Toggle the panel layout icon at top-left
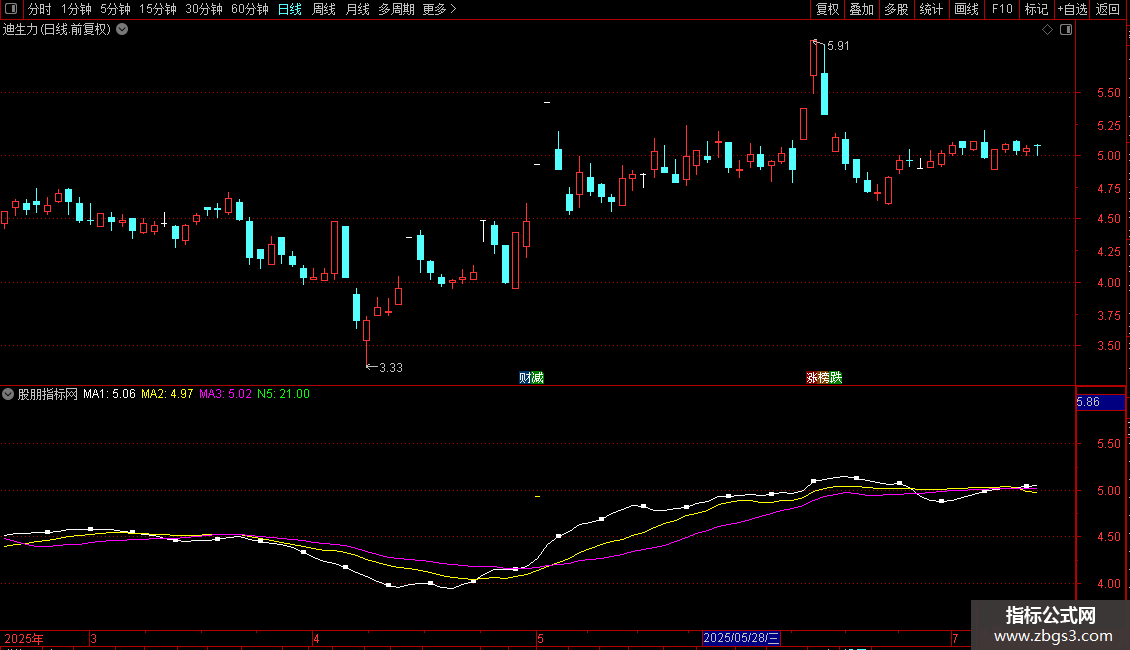Image resolution: width=1130 pixels, height=650 pixels. (x=11, y=9)
